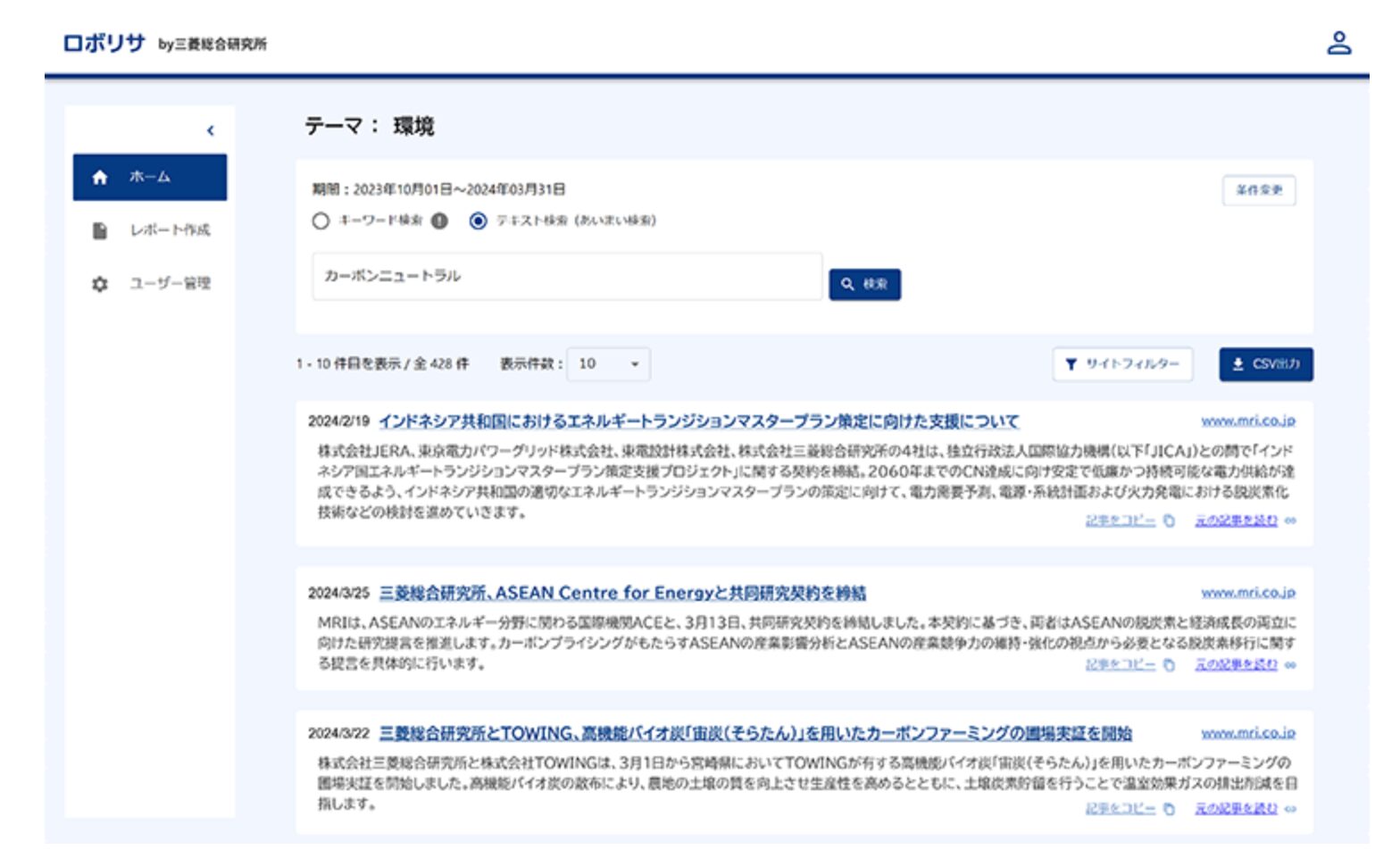Image resolution: width=1400 pixels, height=850 pixels.
Task: Click www.mri.co.jp link on the 2024/3/25 article
Action: point(1248,592)
